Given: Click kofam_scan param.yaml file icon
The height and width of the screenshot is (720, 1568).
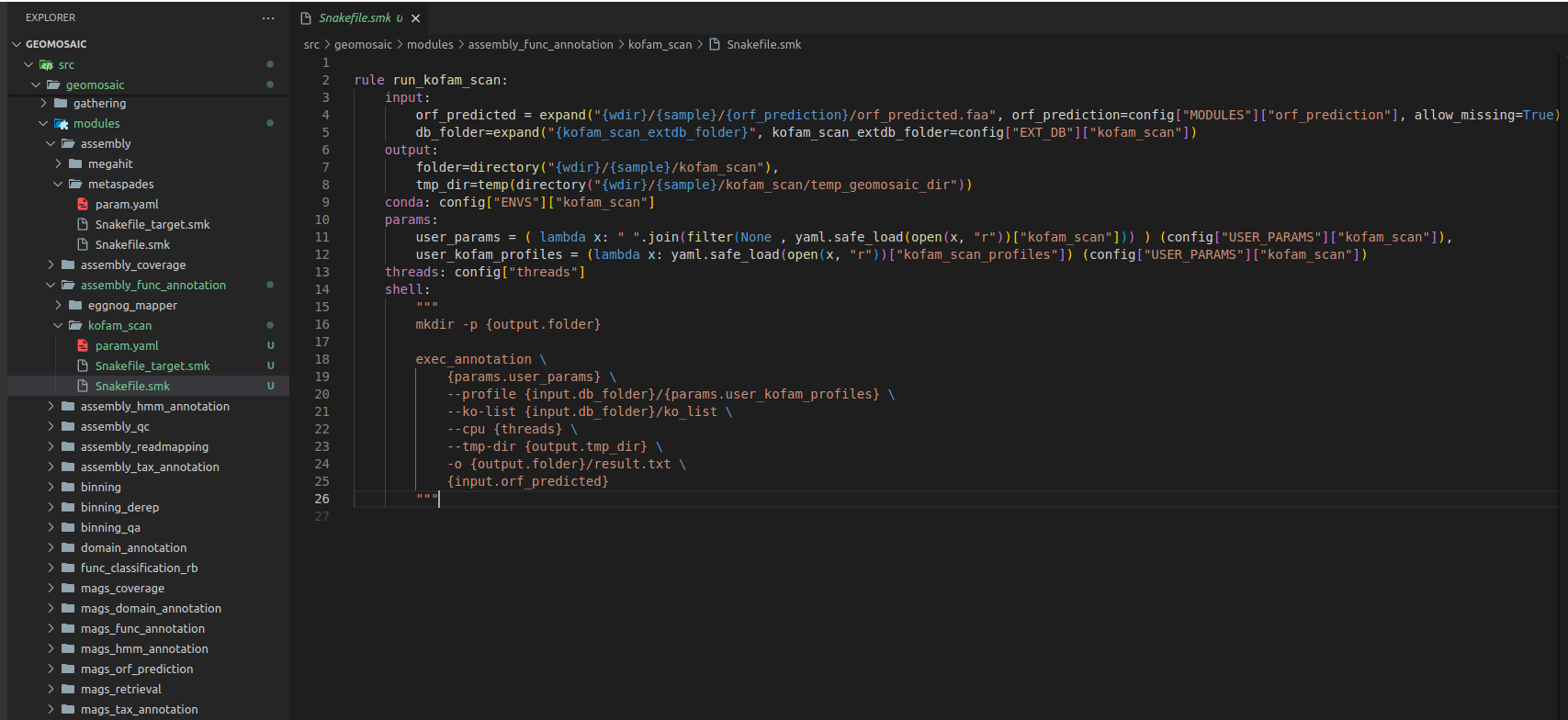Looking at the screenshot, I should tap(83, 345).
